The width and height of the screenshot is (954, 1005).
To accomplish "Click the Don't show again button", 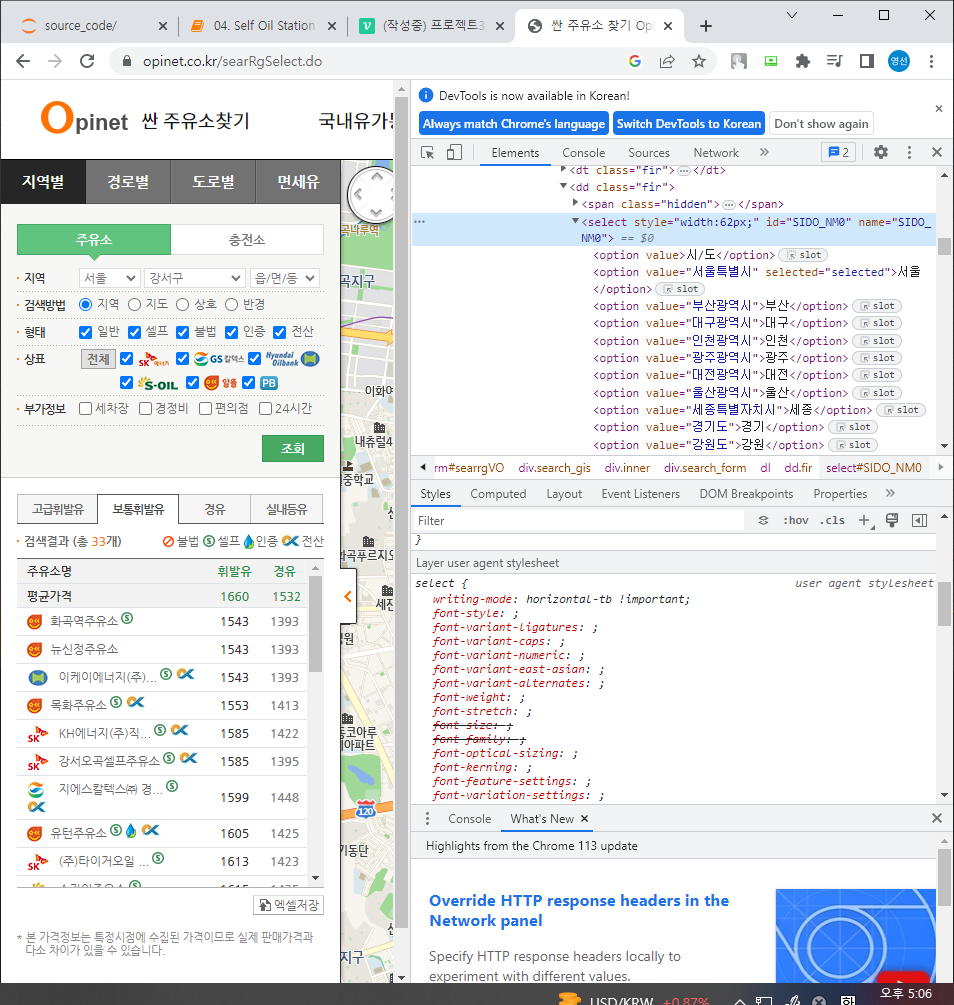I will tap(821, 124).
